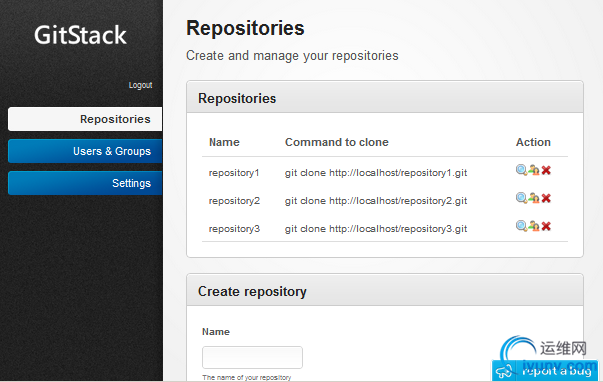
Task: Select the repository3 clone command text
Action: pos(376,229)
